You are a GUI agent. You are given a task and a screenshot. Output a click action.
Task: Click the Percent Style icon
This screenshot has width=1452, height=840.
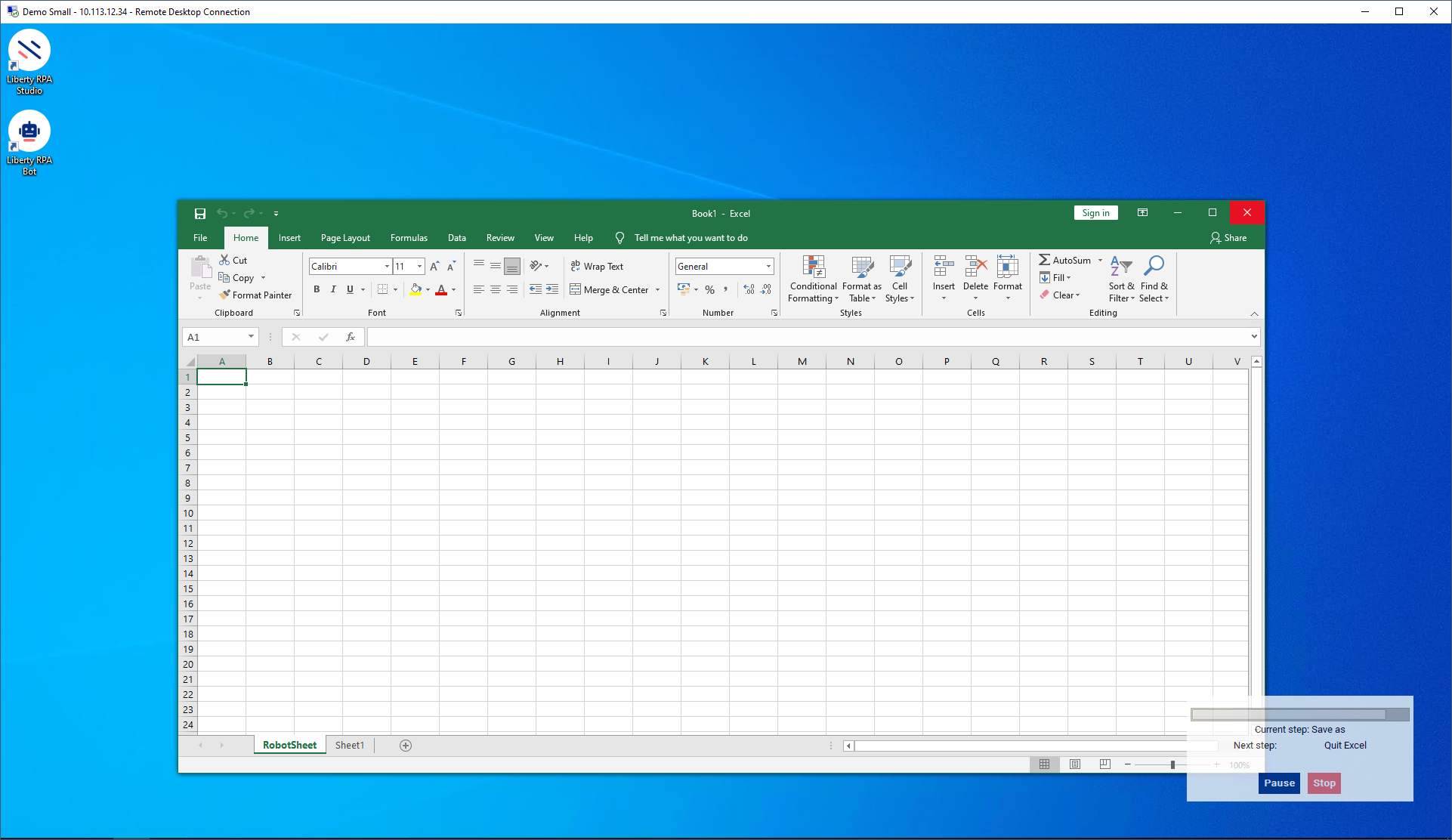pos(709,290)
